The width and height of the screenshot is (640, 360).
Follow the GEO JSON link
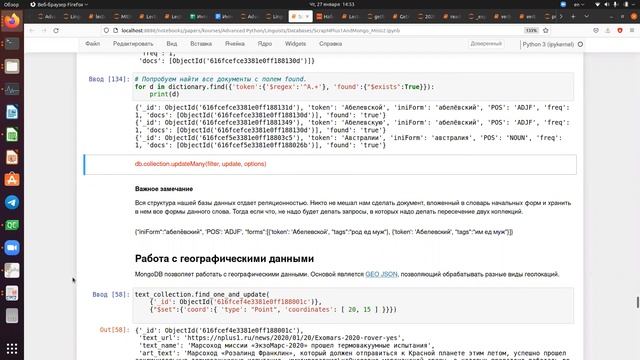point(381,274)
